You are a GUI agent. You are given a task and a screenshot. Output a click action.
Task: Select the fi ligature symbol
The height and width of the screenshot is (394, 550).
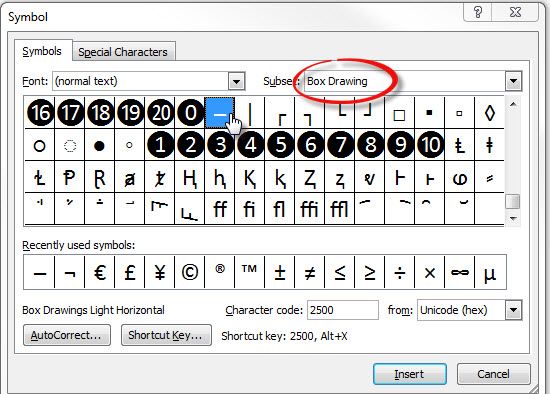(x=250, y=209)
